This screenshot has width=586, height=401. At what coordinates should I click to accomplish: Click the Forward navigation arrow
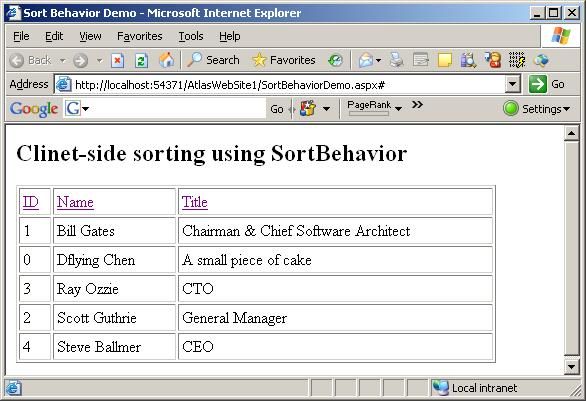[x=80, y=60]
